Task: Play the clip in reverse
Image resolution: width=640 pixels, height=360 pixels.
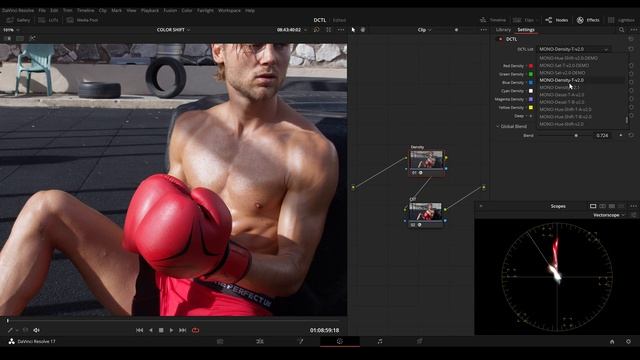Action: [151, 330]
